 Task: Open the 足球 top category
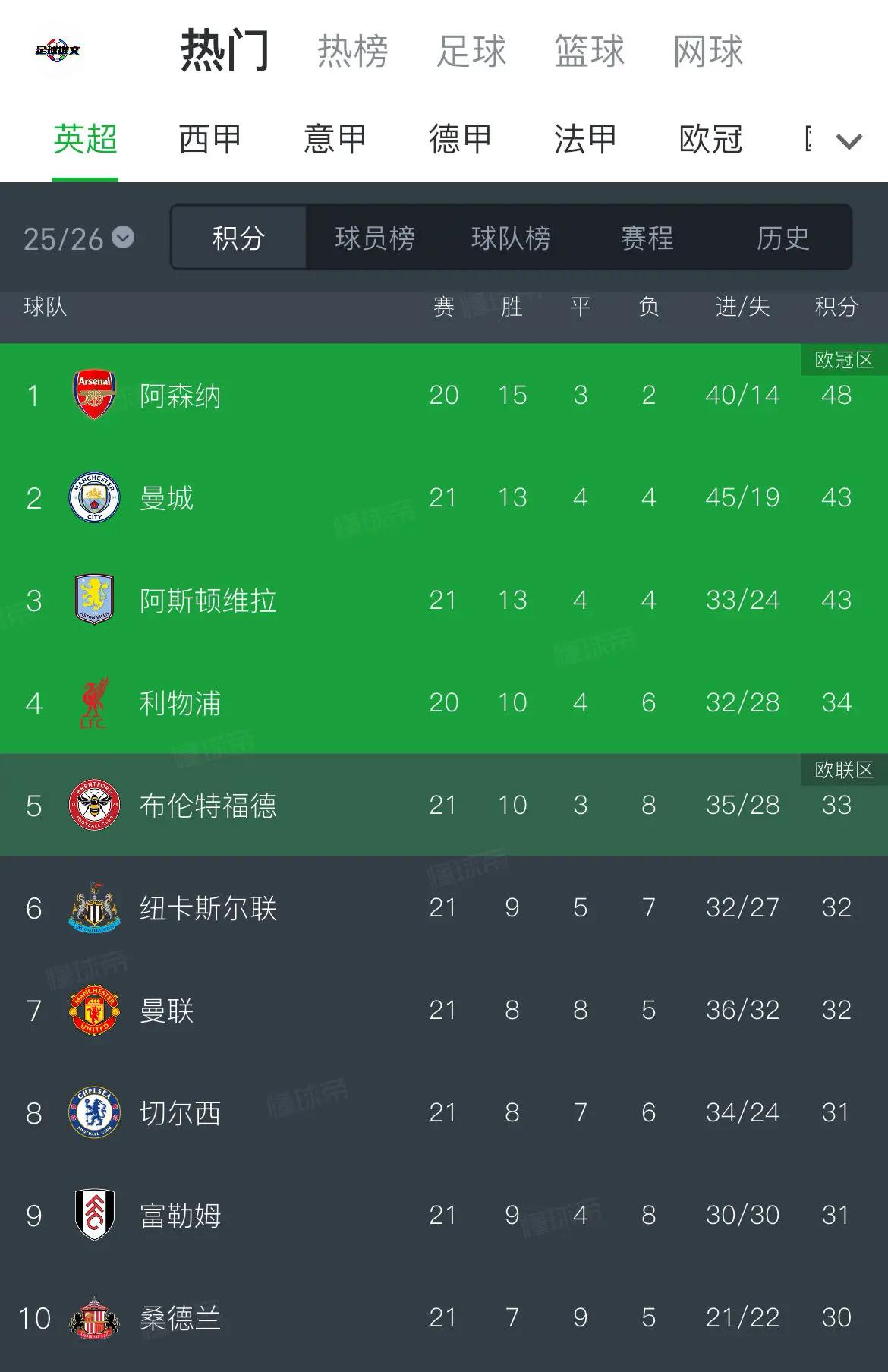pos(471,52)
